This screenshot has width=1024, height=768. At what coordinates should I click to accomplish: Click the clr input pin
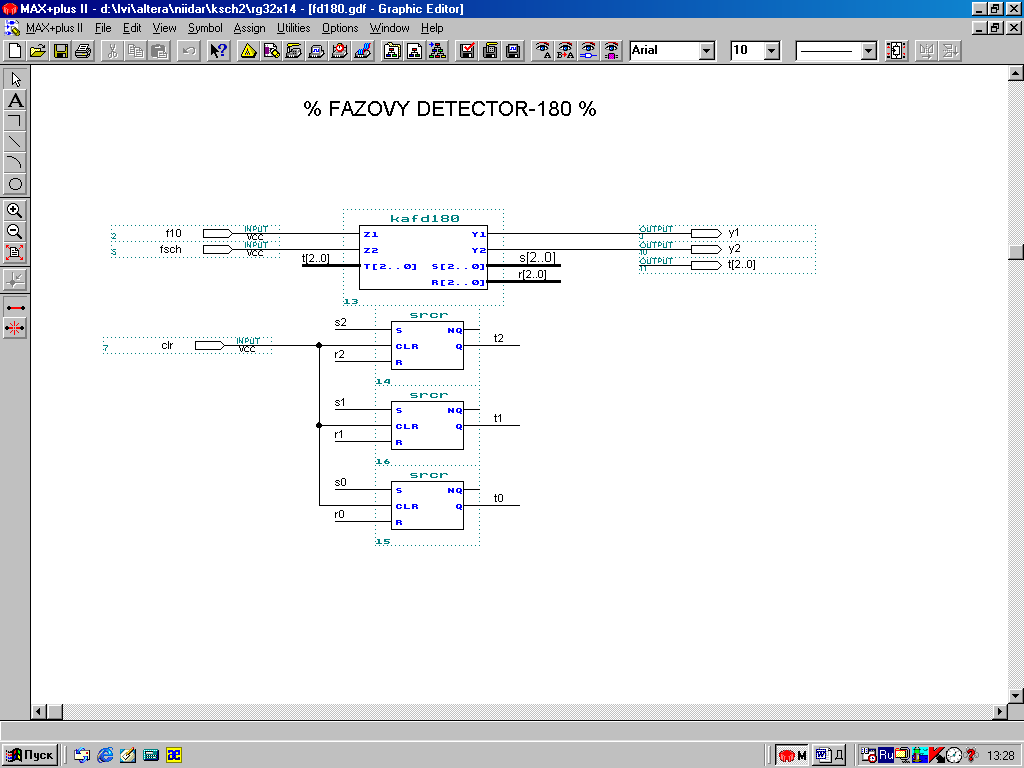point(187,345)
